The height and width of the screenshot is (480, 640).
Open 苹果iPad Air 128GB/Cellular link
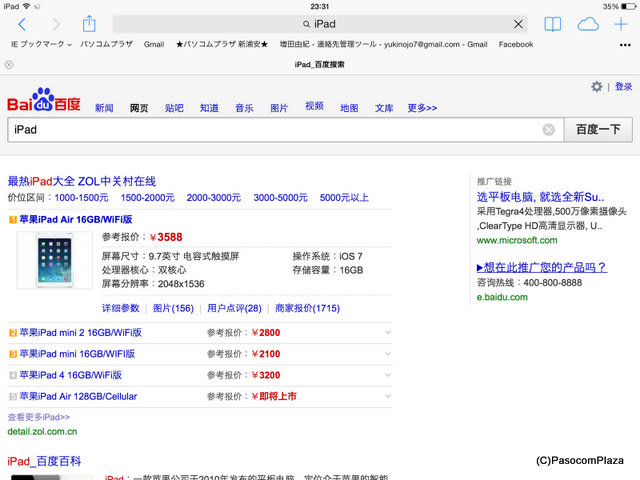[78, 396]
